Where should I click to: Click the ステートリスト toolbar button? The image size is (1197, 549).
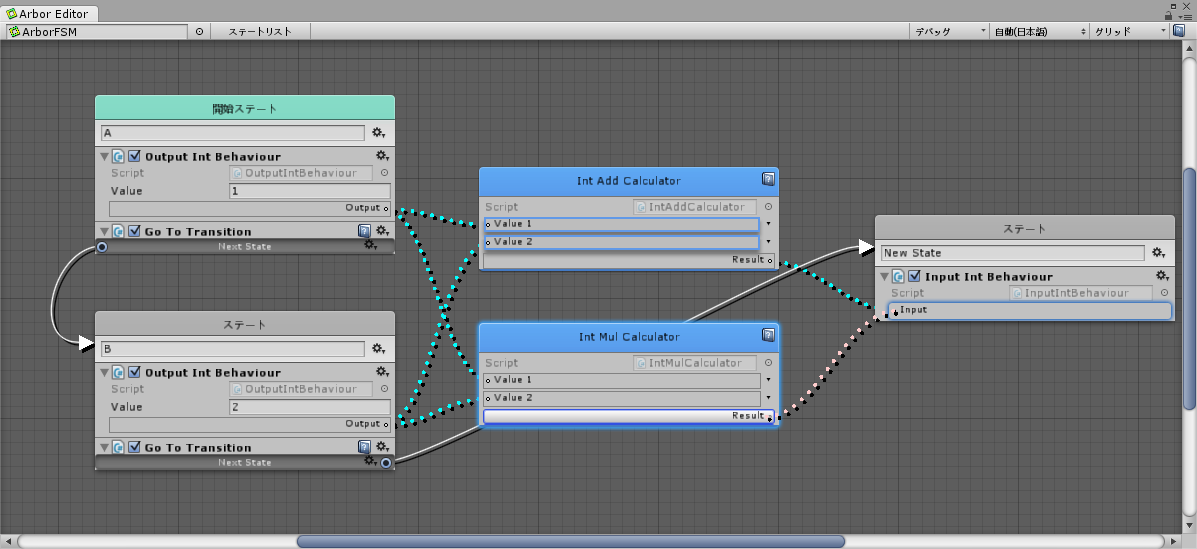point(260,31)
